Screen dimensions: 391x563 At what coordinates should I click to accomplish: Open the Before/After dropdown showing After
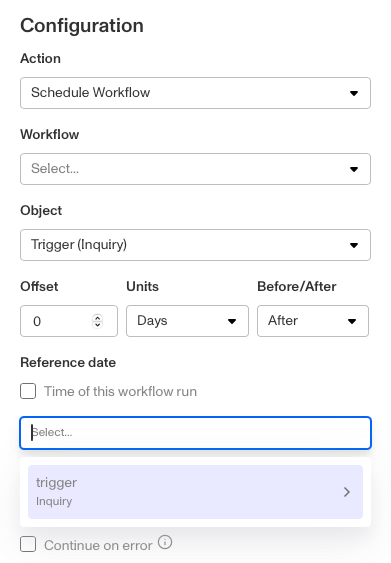coord(313,321)
